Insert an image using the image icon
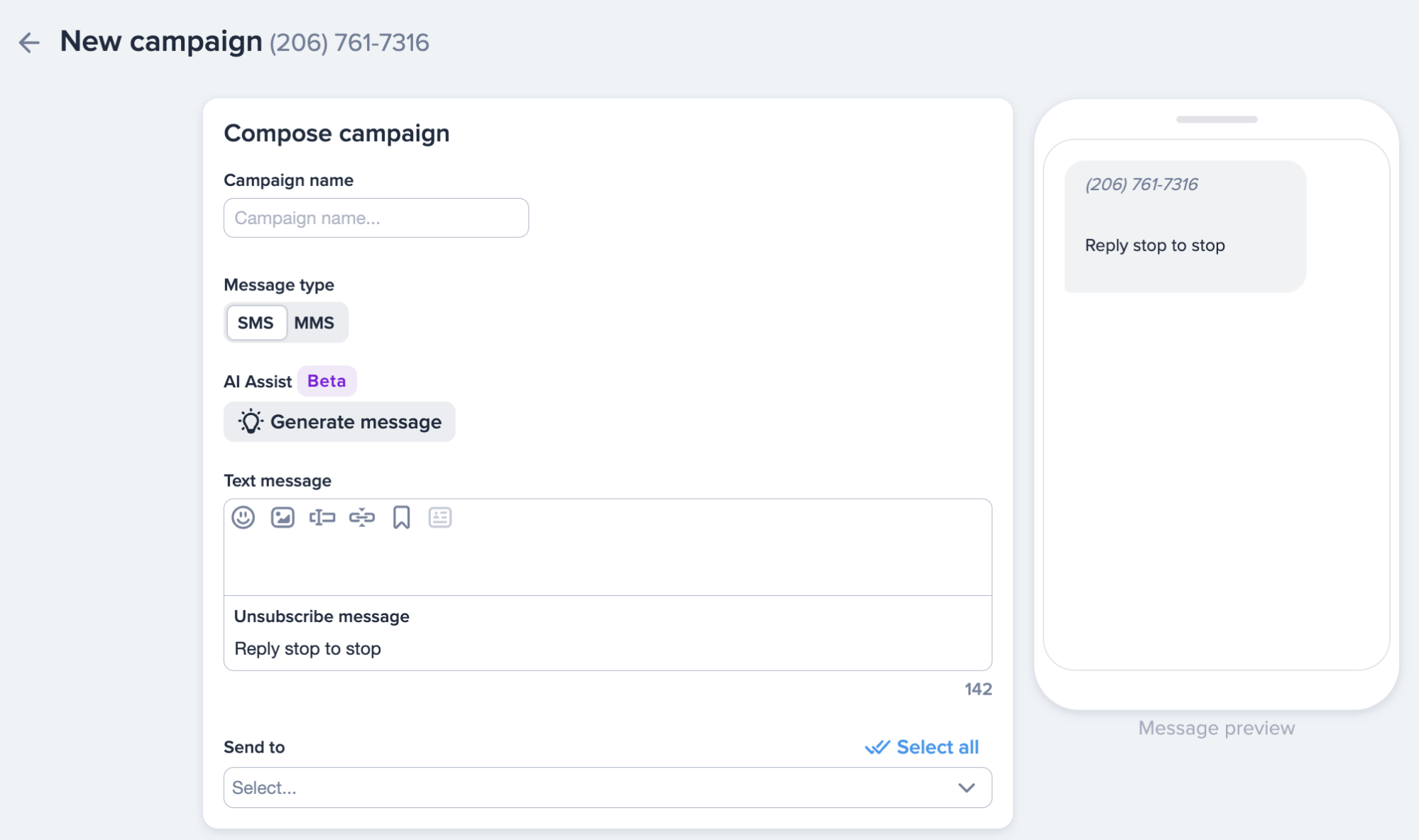The height and width of the screenshot is (840, 1419). coord(283,518)
